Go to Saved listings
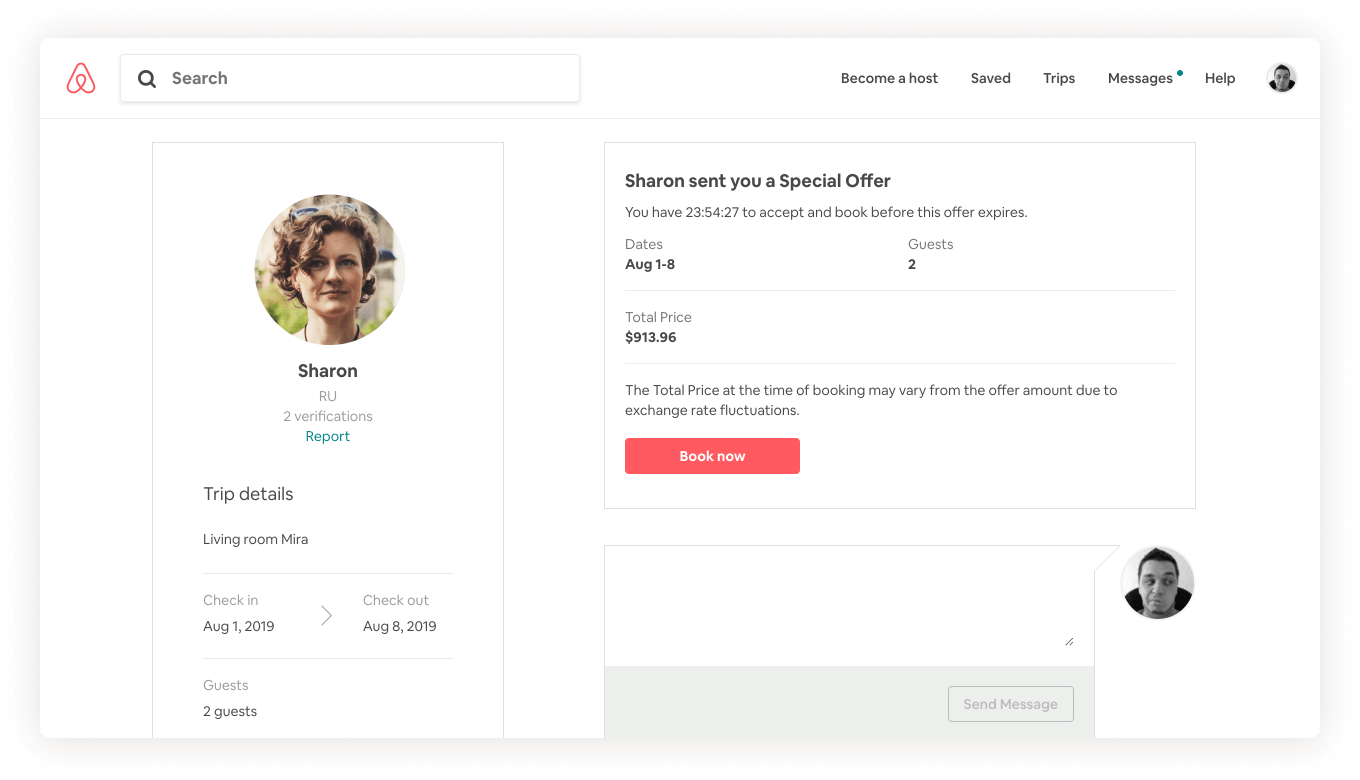 (x=990, y=78)
